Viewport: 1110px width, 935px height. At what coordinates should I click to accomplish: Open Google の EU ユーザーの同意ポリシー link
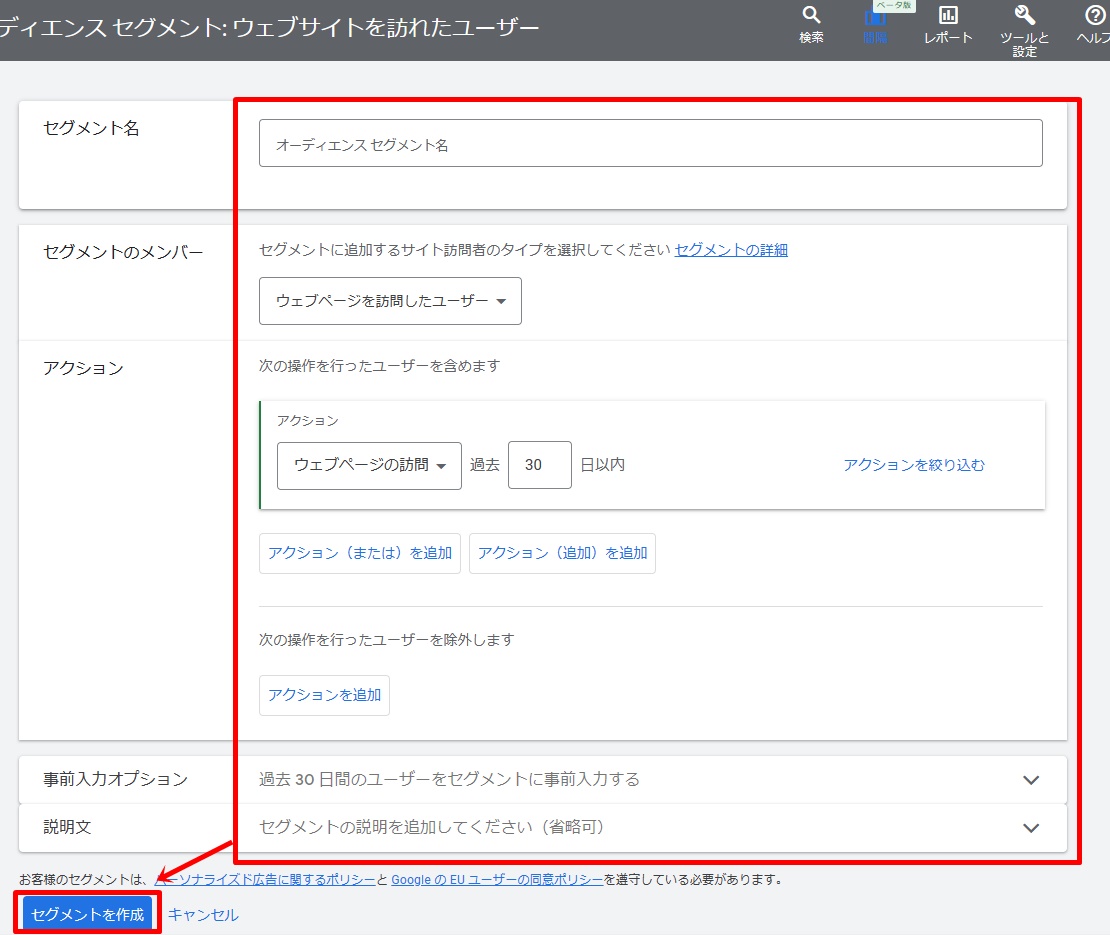(x=497, y=880)
